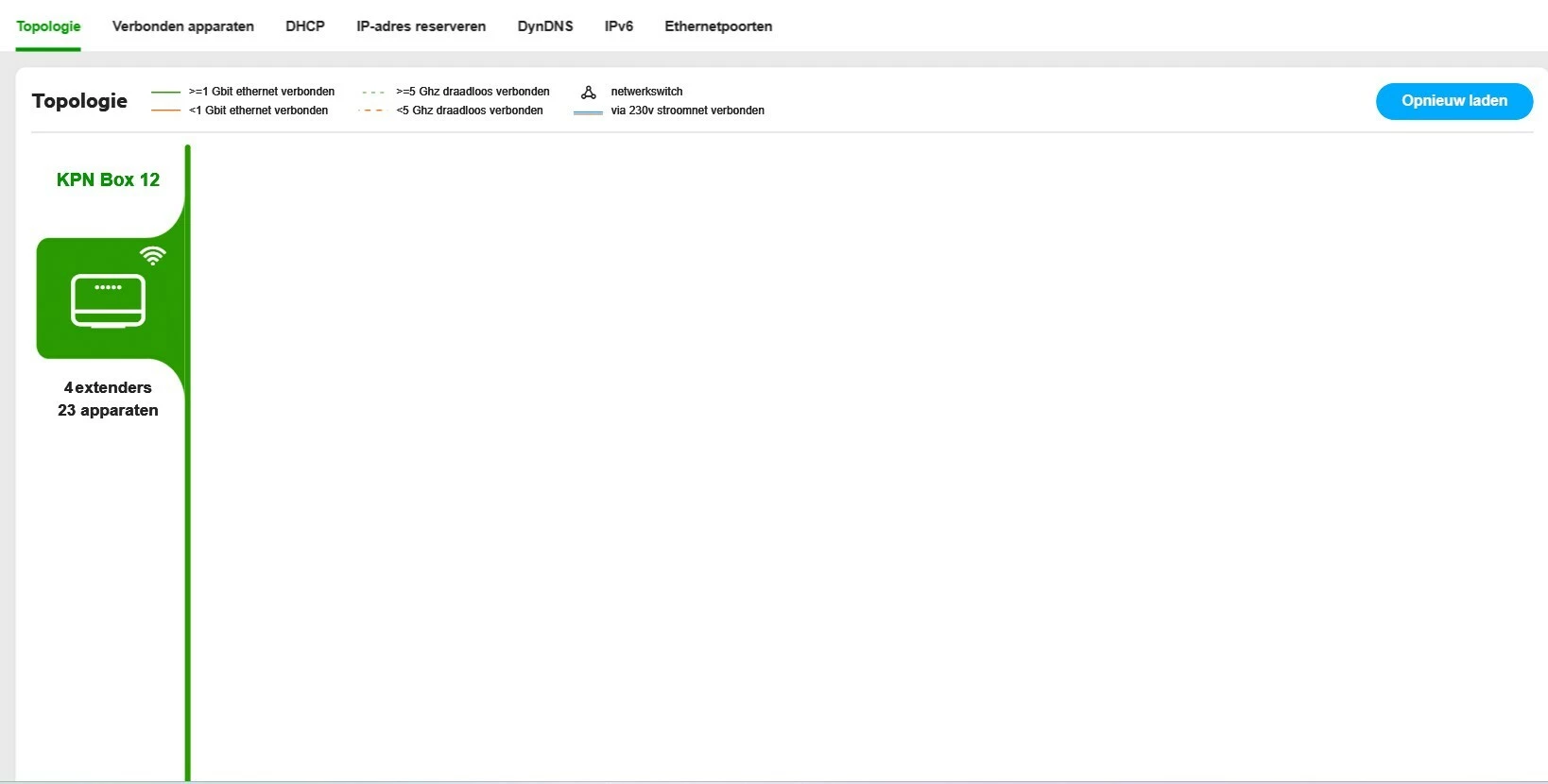Open the DHCP tab
1548x784 pixels.
click(x=305, y=26)
